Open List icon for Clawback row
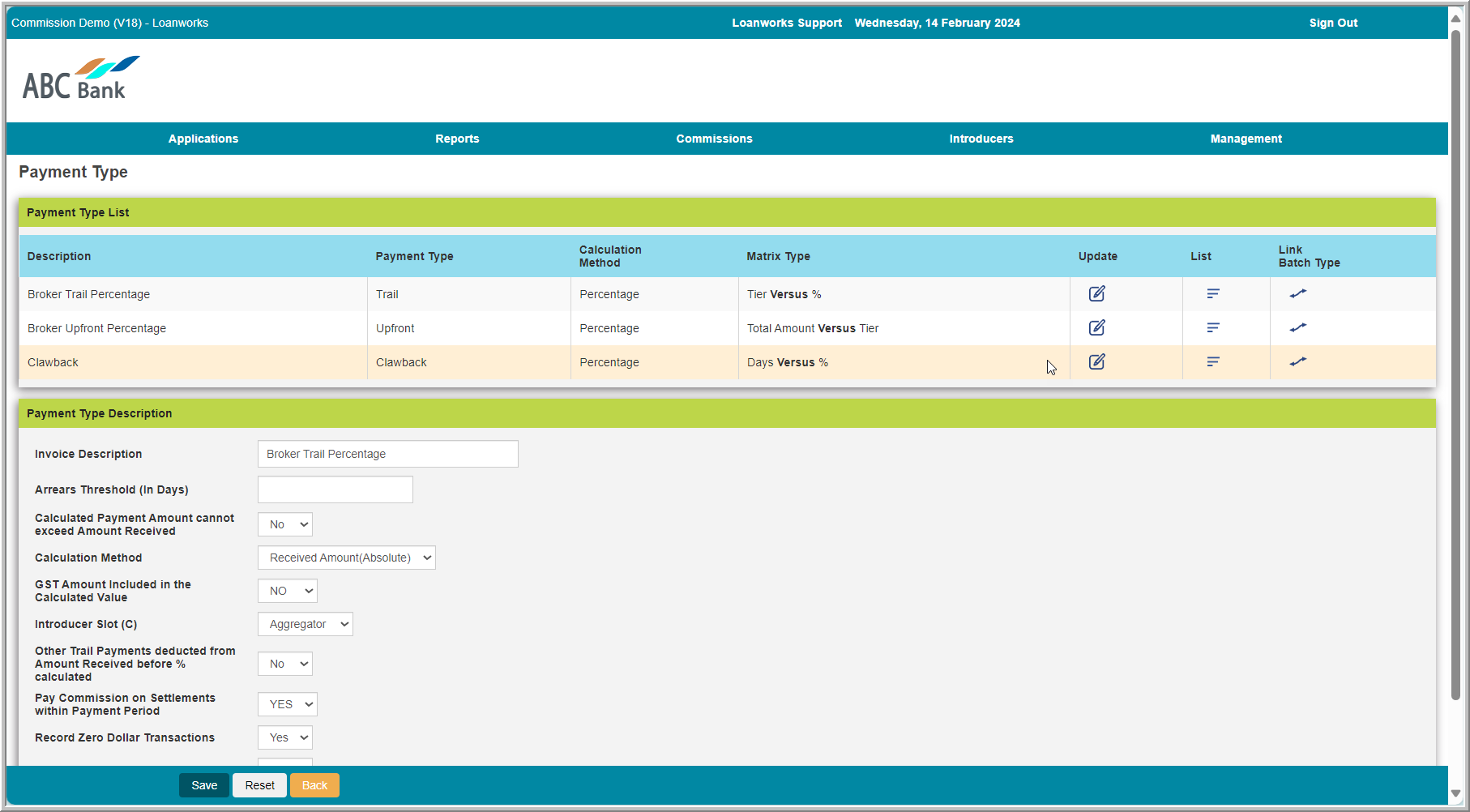Image resolution: width=1470 pixels, height=812 pixels. (x=1212, y=362)
